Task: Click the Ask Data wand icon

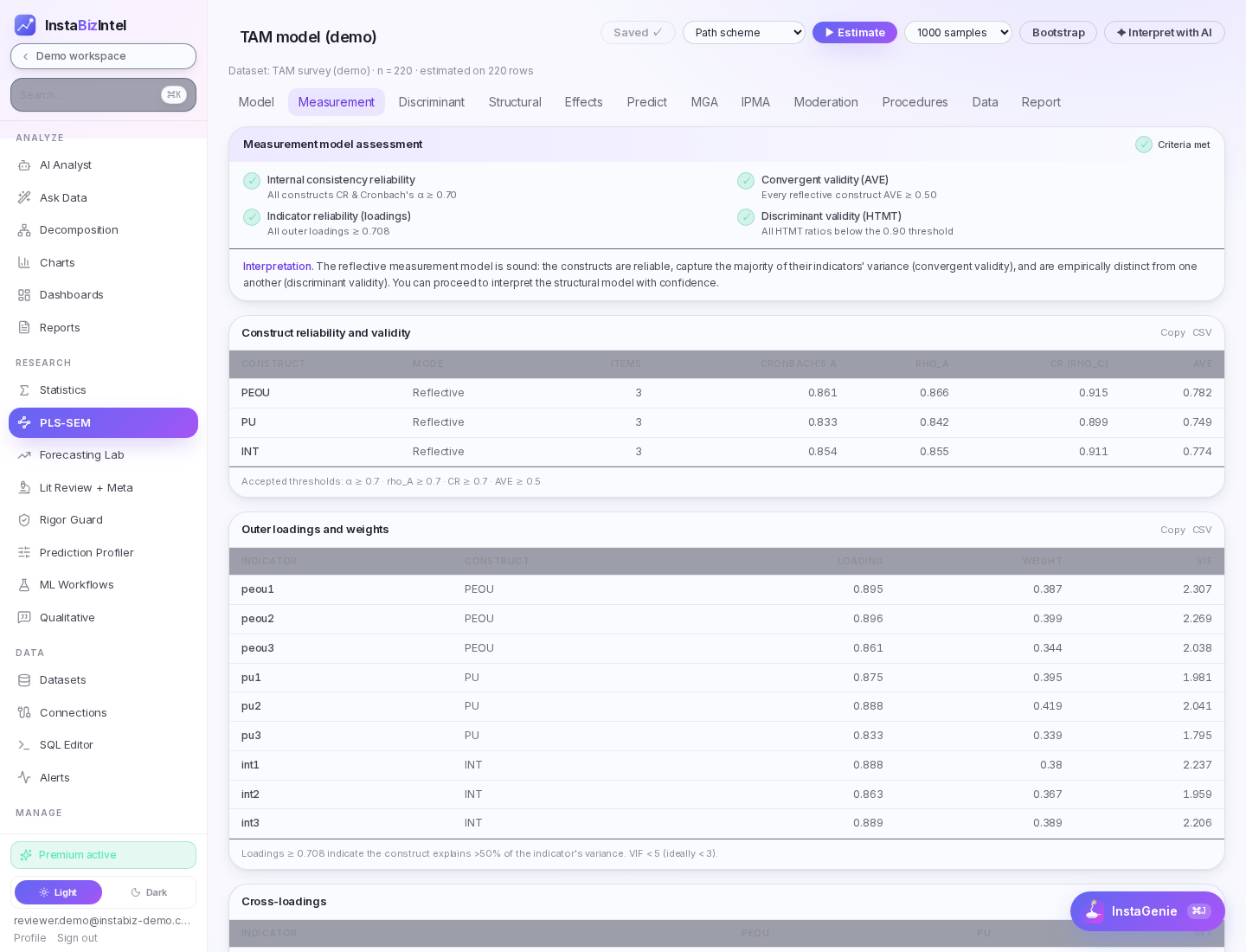Action: 24,197
